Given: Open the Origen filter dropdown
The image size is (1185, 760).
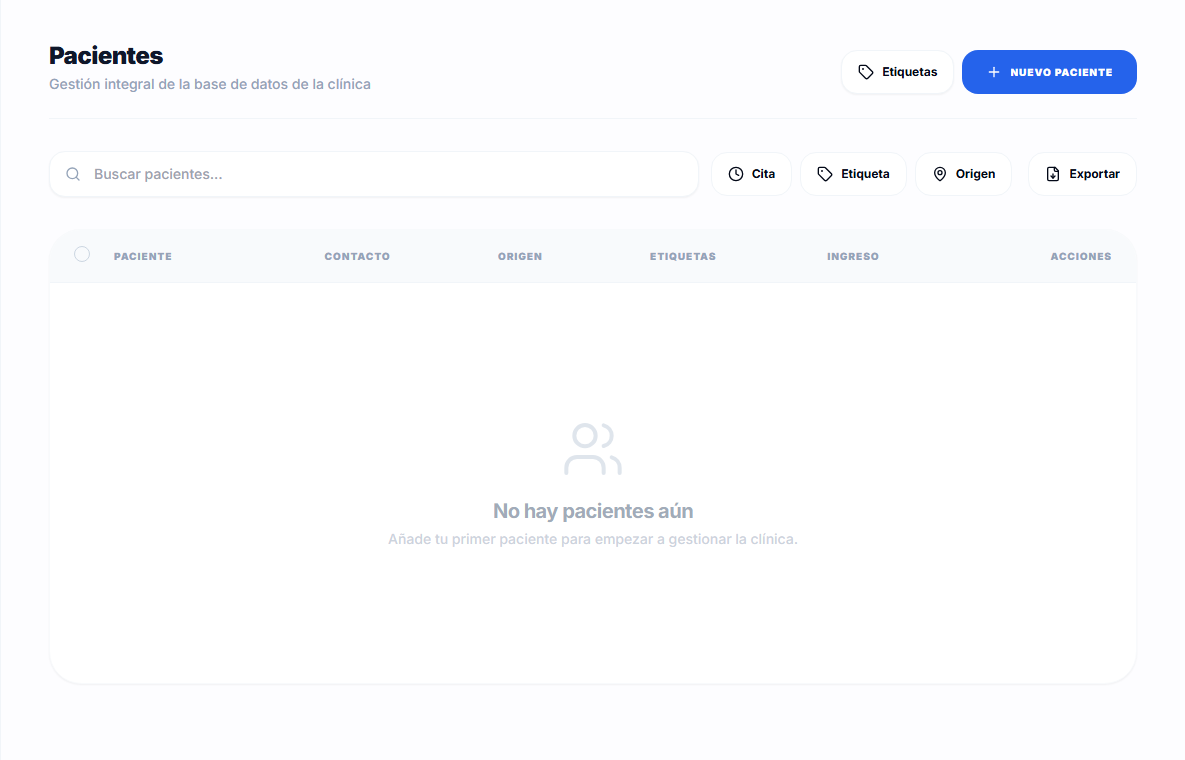Looking at the screenshot, I should pyautogui.click(x=964, y=175).
